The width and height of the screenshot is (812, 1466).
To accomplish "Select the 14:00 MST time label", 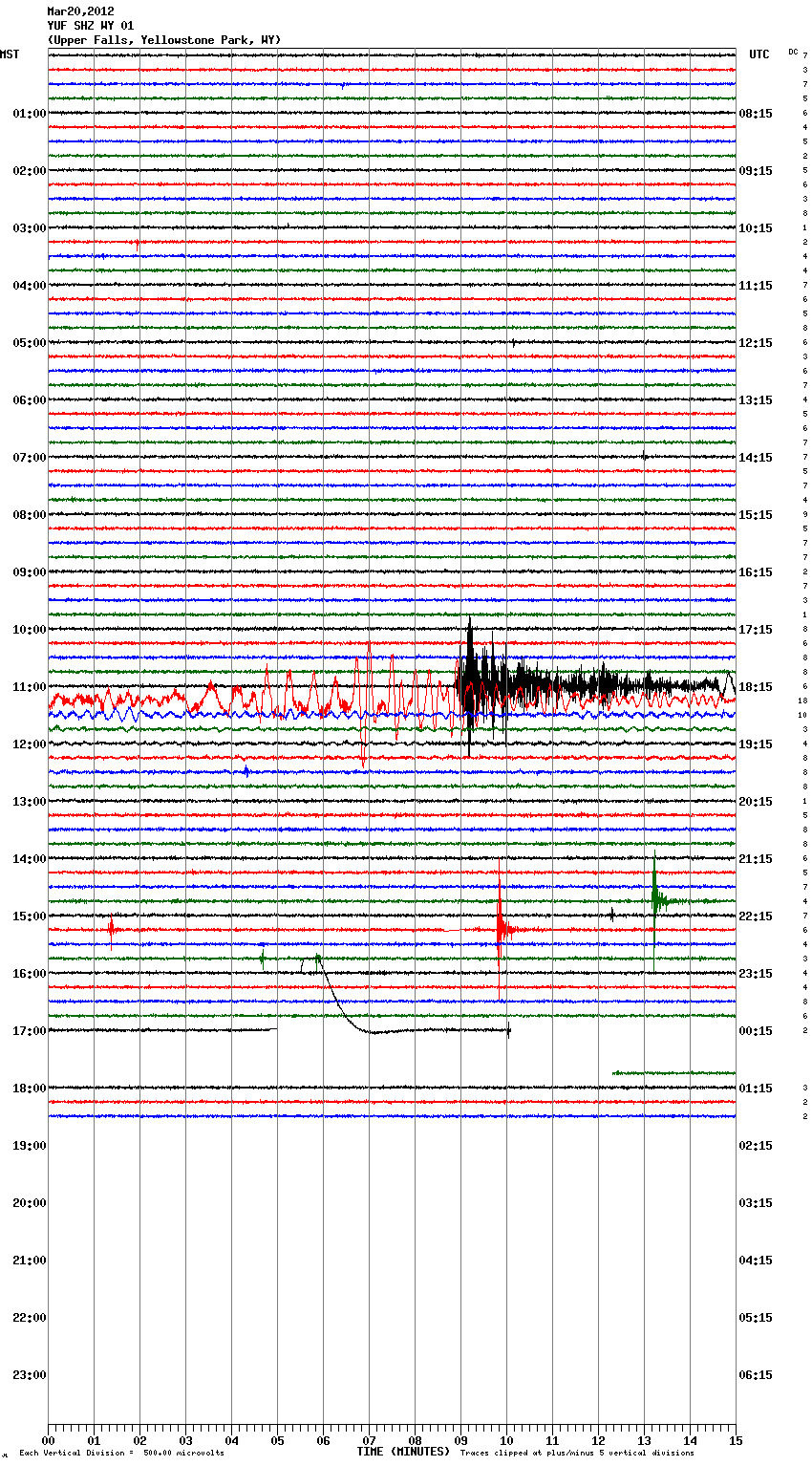I will [x=30, y=859].
